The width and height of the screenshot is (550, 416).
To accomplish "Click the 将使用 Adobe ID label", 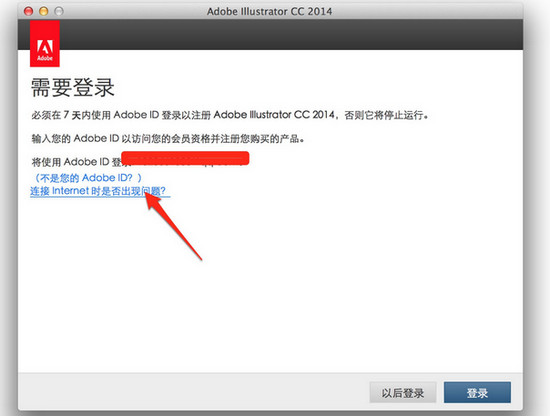I will 76,162.
